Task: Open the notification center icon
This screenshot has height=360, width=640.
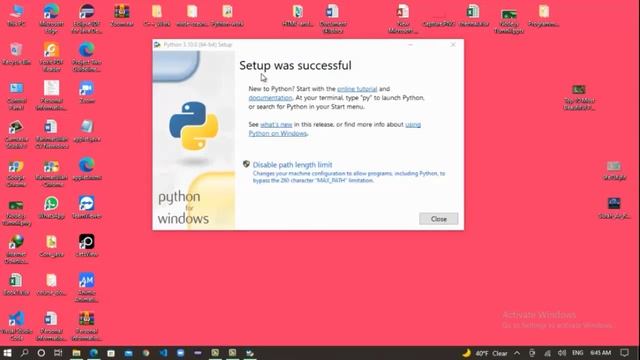Action: coord(624,353)
